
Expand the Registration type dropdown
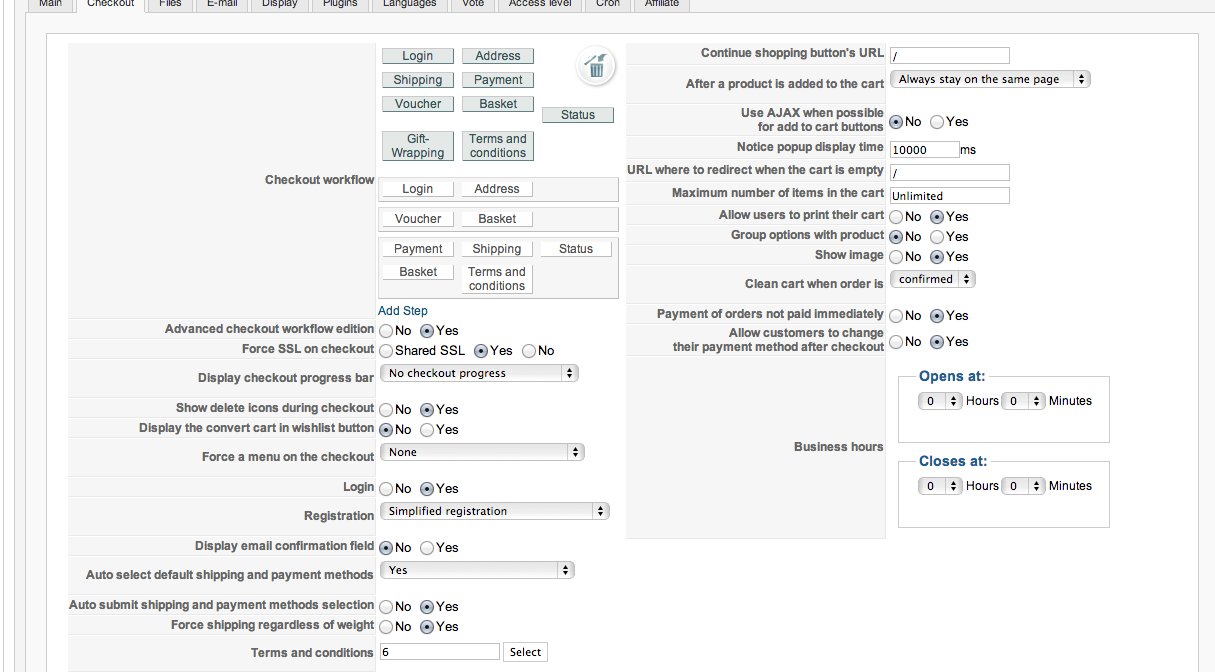(x=494, y=512)
